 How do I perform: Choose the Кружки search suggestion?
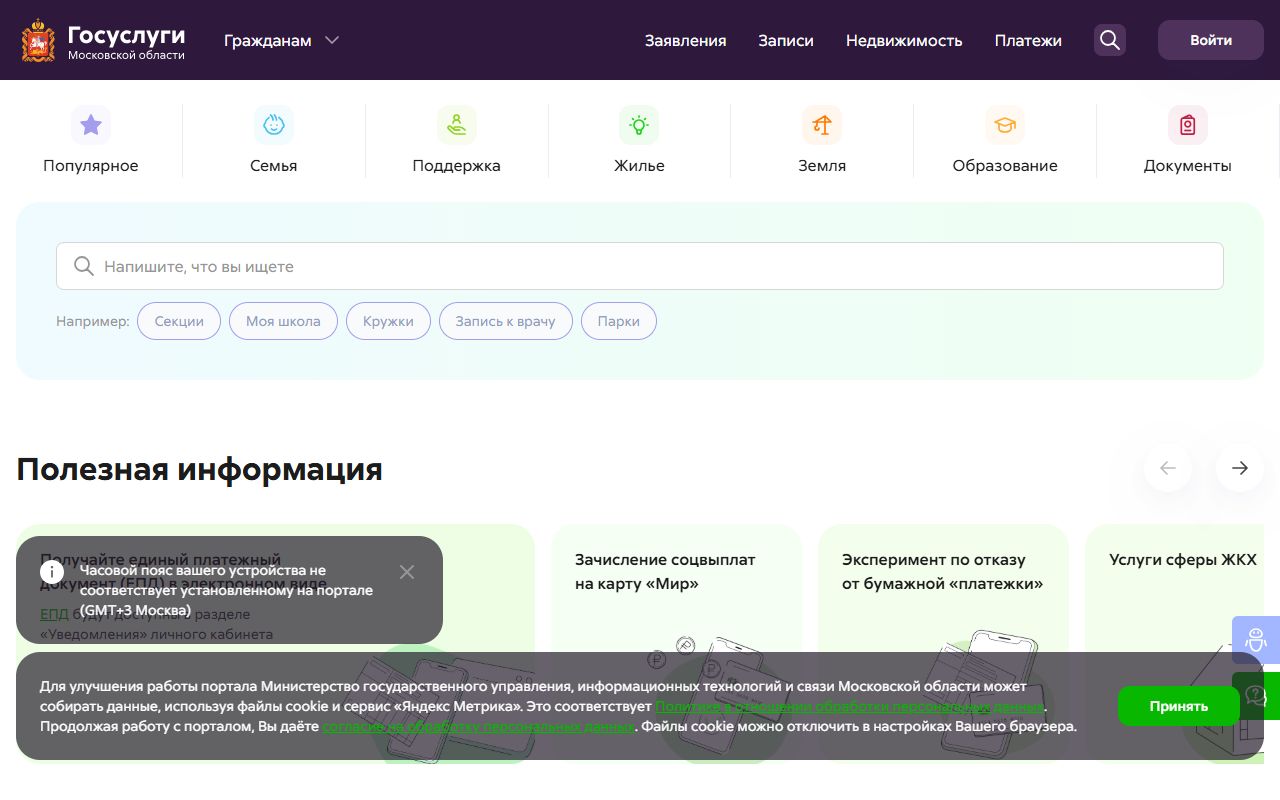(388, 321)
